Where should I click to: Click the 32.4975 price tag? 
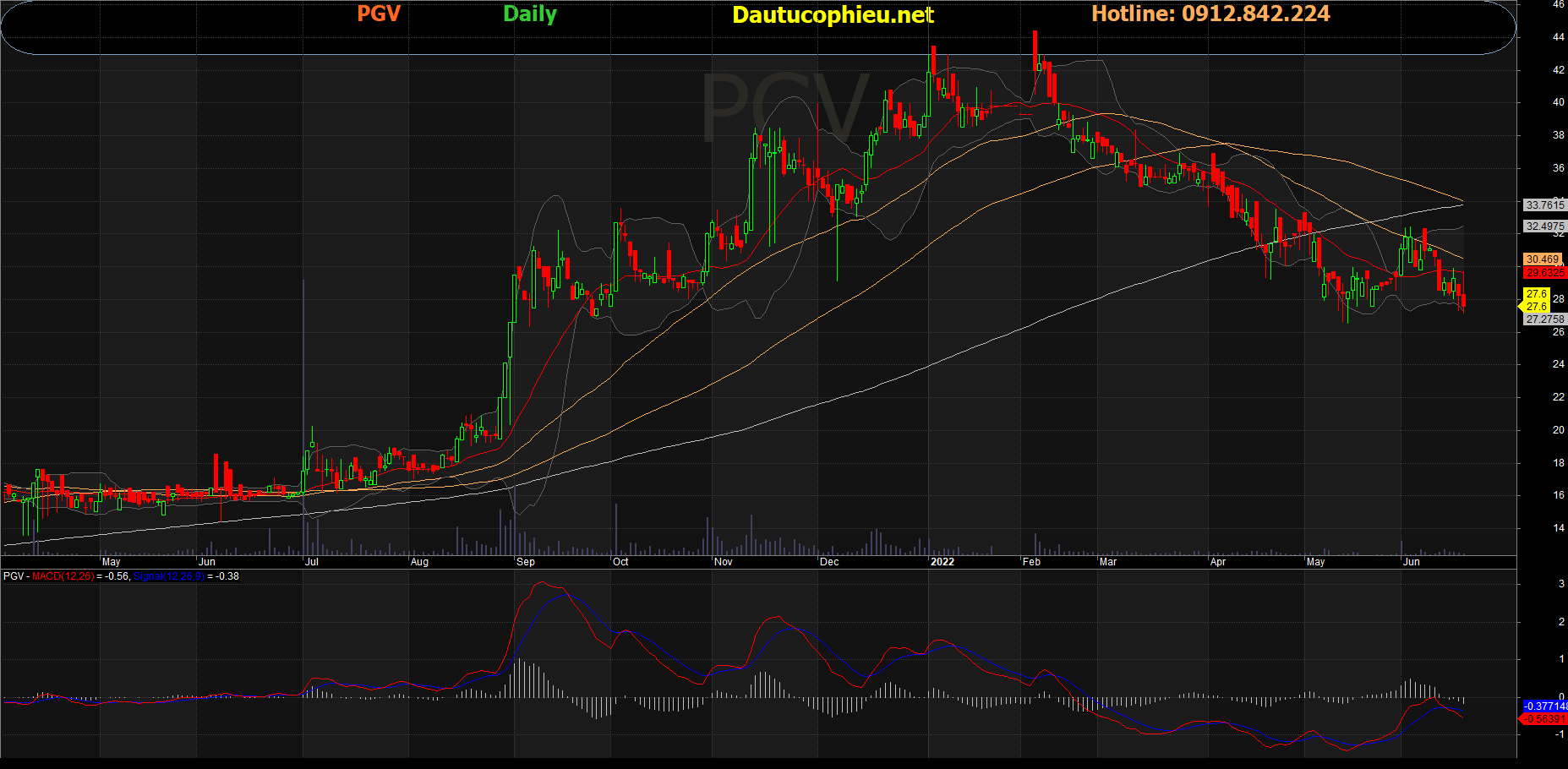[1544, 226]
